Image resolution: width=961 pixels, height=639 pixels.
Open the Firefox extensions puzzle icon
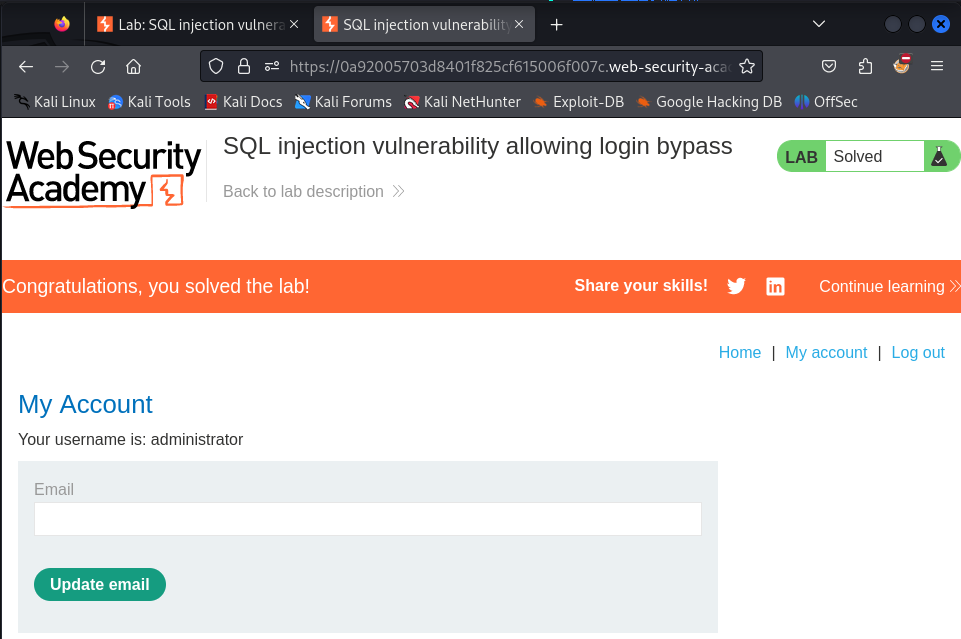point(866,67)
